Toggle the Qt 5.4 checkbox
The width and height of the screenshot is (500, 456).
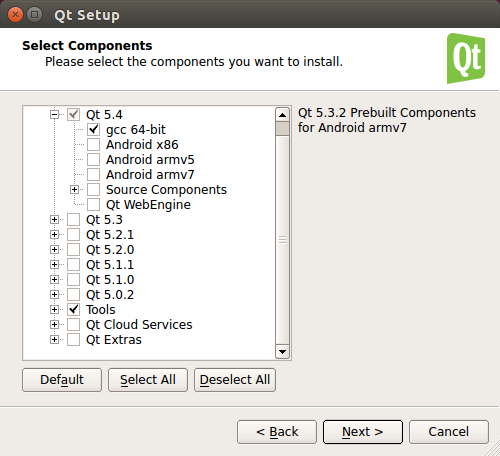point(73,115)
